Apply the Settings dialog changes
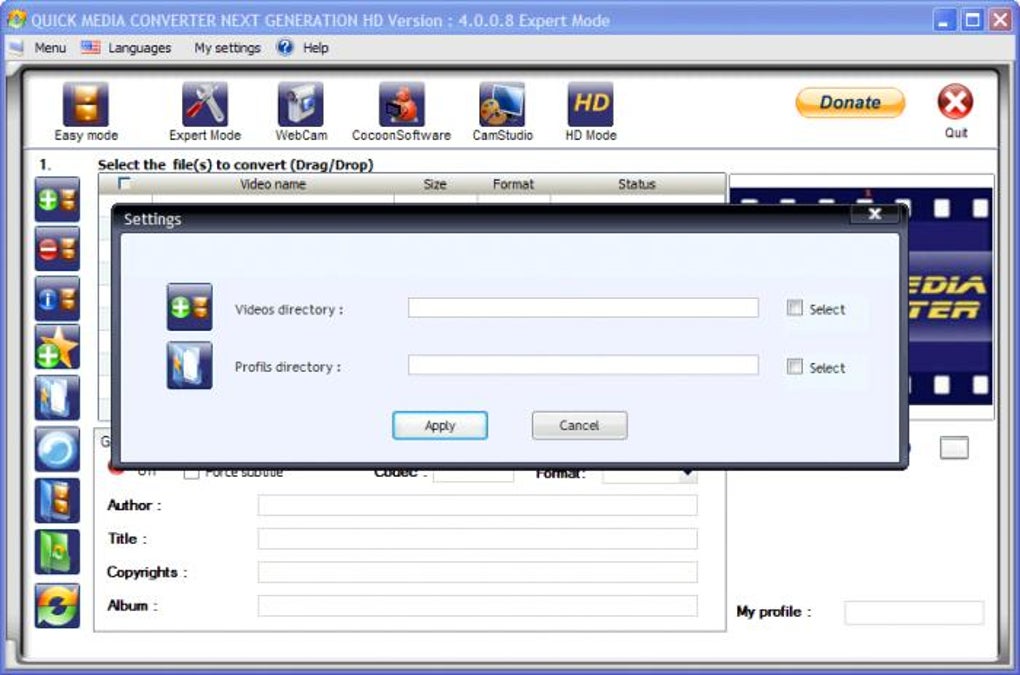The image size is (1020, 675). (440, 425)
